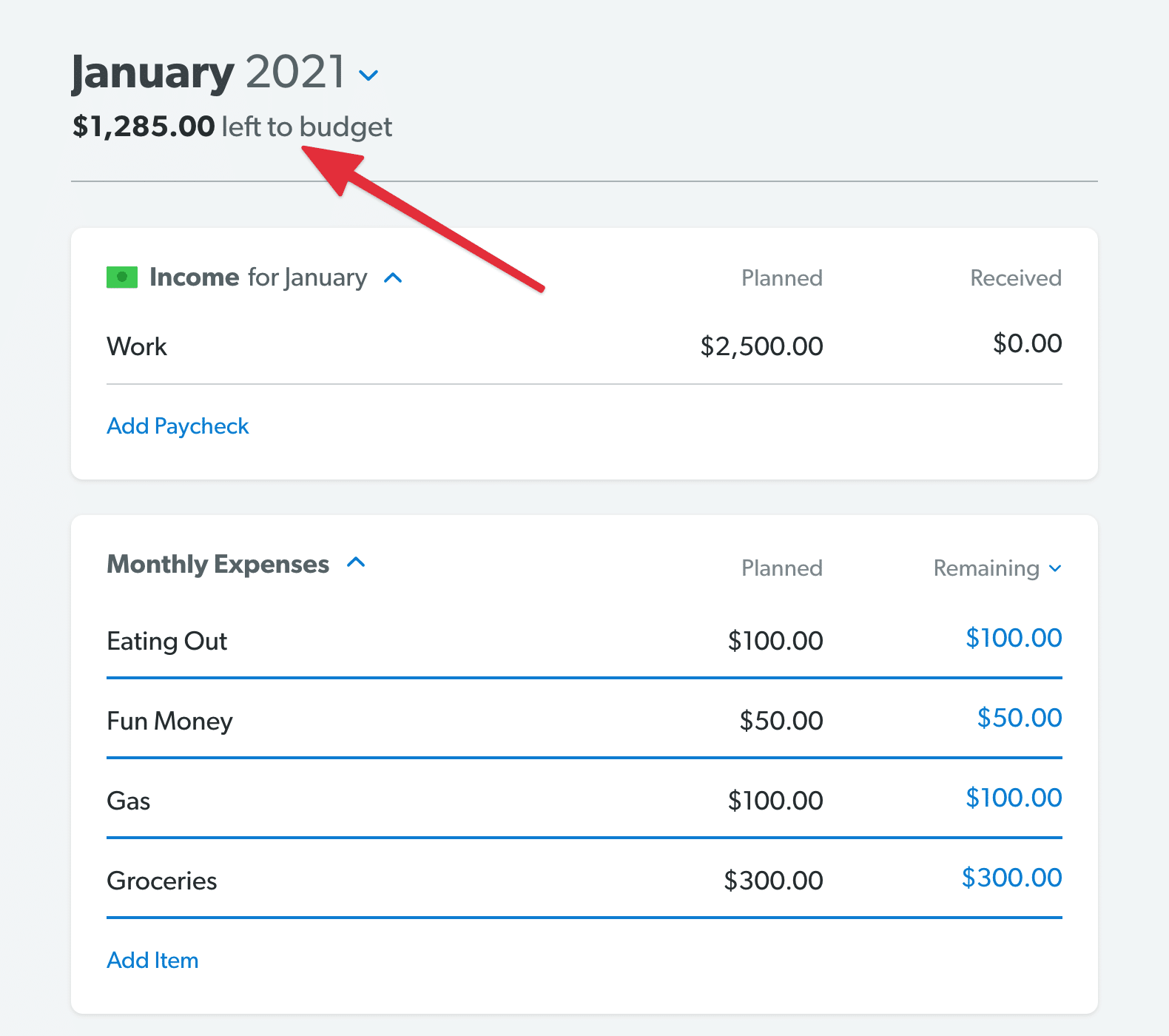
Task: Select the Eating Out expense label
Action: pos(166,641)
